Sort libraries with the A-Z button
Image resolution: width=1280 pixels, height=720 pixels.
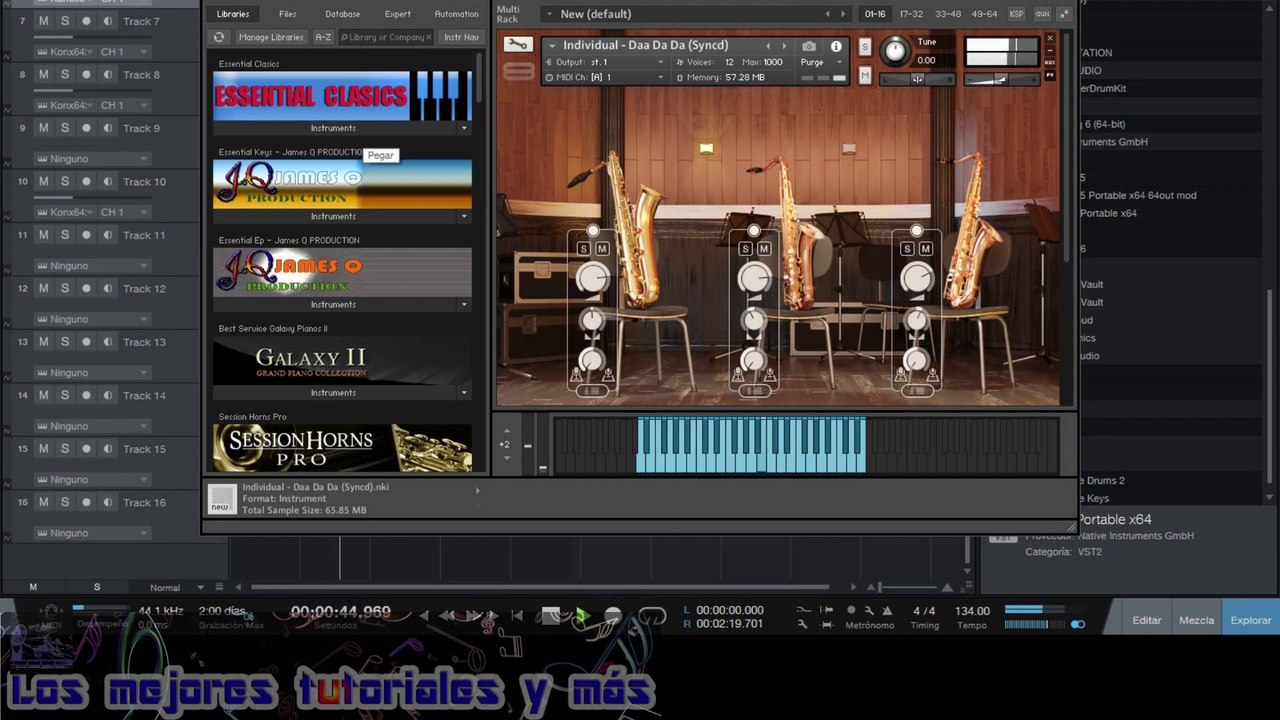[323, 37]
